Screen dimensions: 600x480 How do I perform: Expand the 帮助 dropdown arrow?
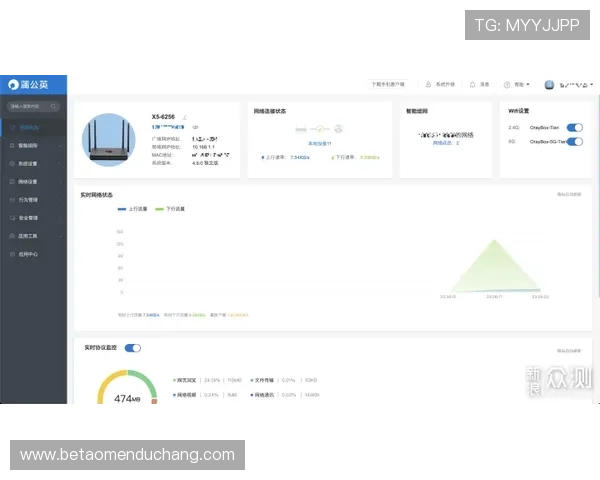point(529,85)
